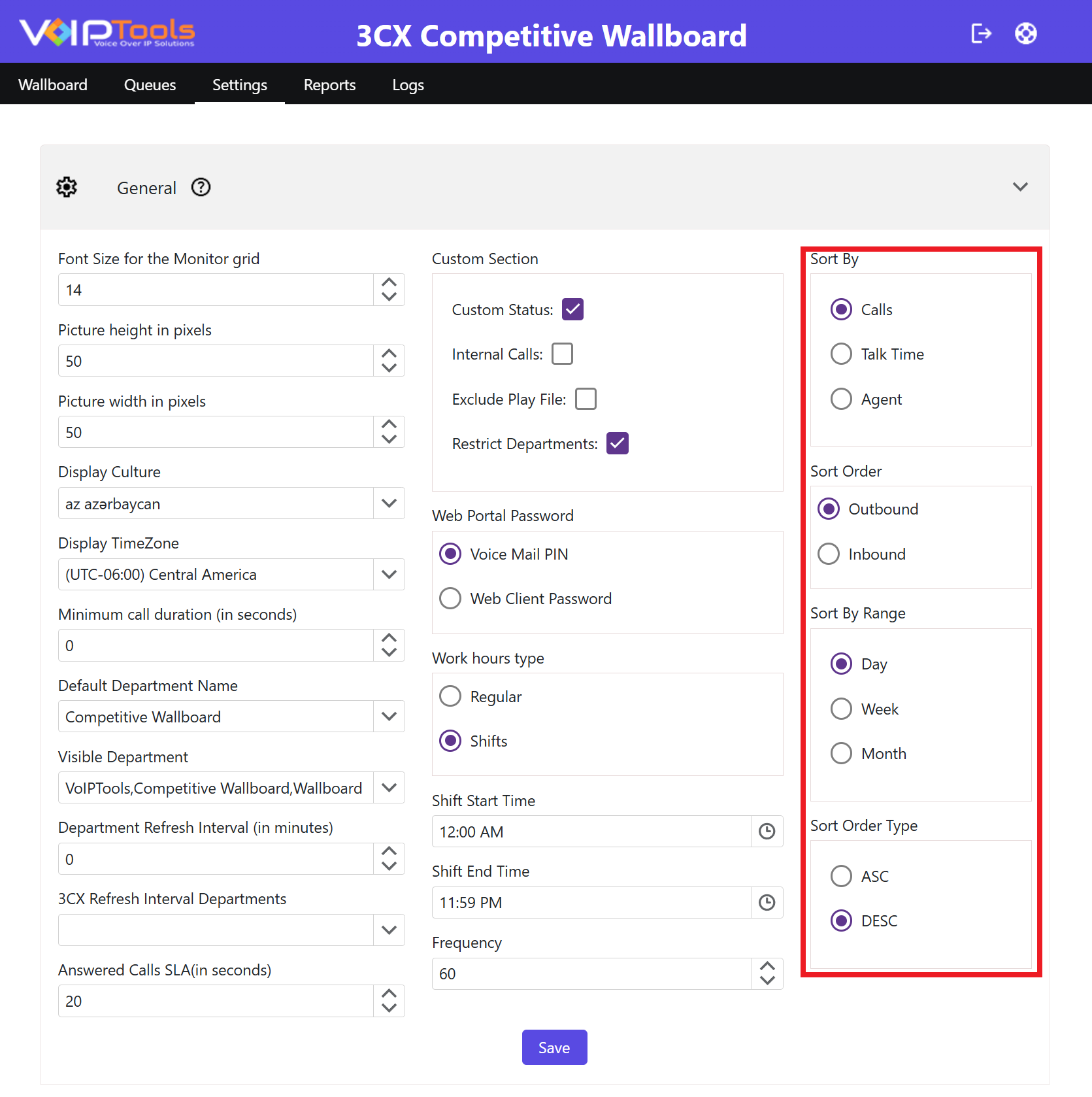Open the help lifebuoy icon in header
The width and height of the screenshot is (1092, 1097).
[x=1025, y=33]
